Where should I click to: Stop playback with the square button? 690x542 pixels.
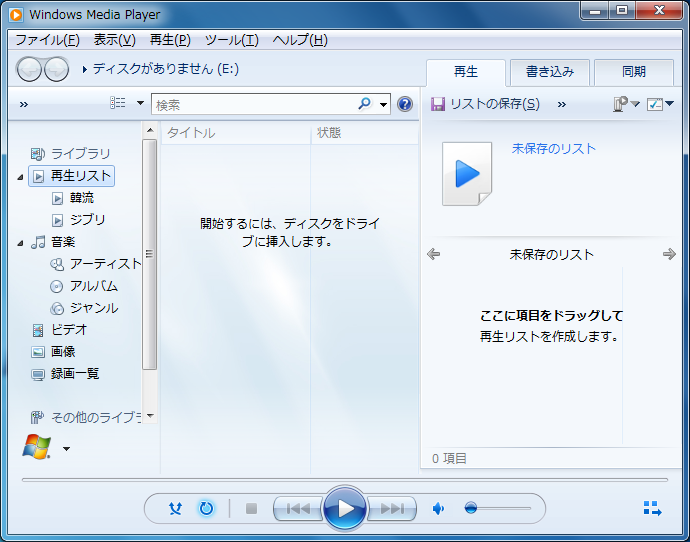(251, 509)
